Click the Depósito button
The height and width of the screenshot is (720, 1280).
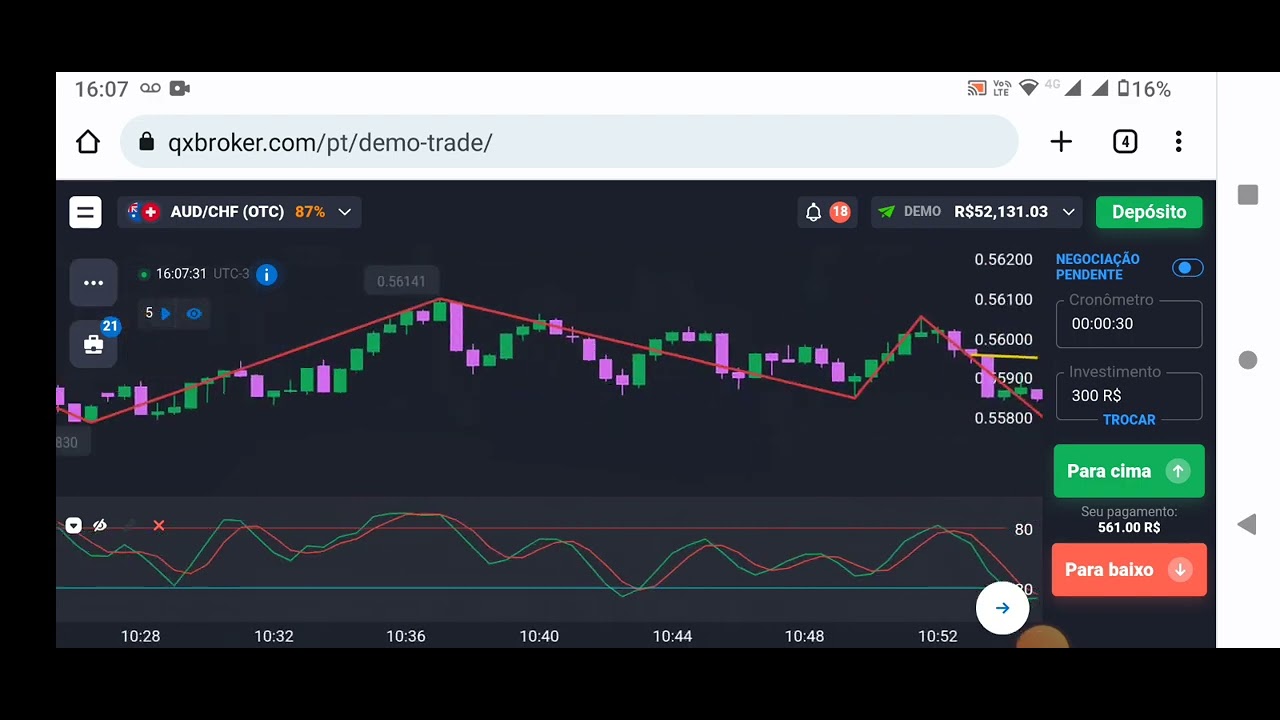click(1149, 212)
